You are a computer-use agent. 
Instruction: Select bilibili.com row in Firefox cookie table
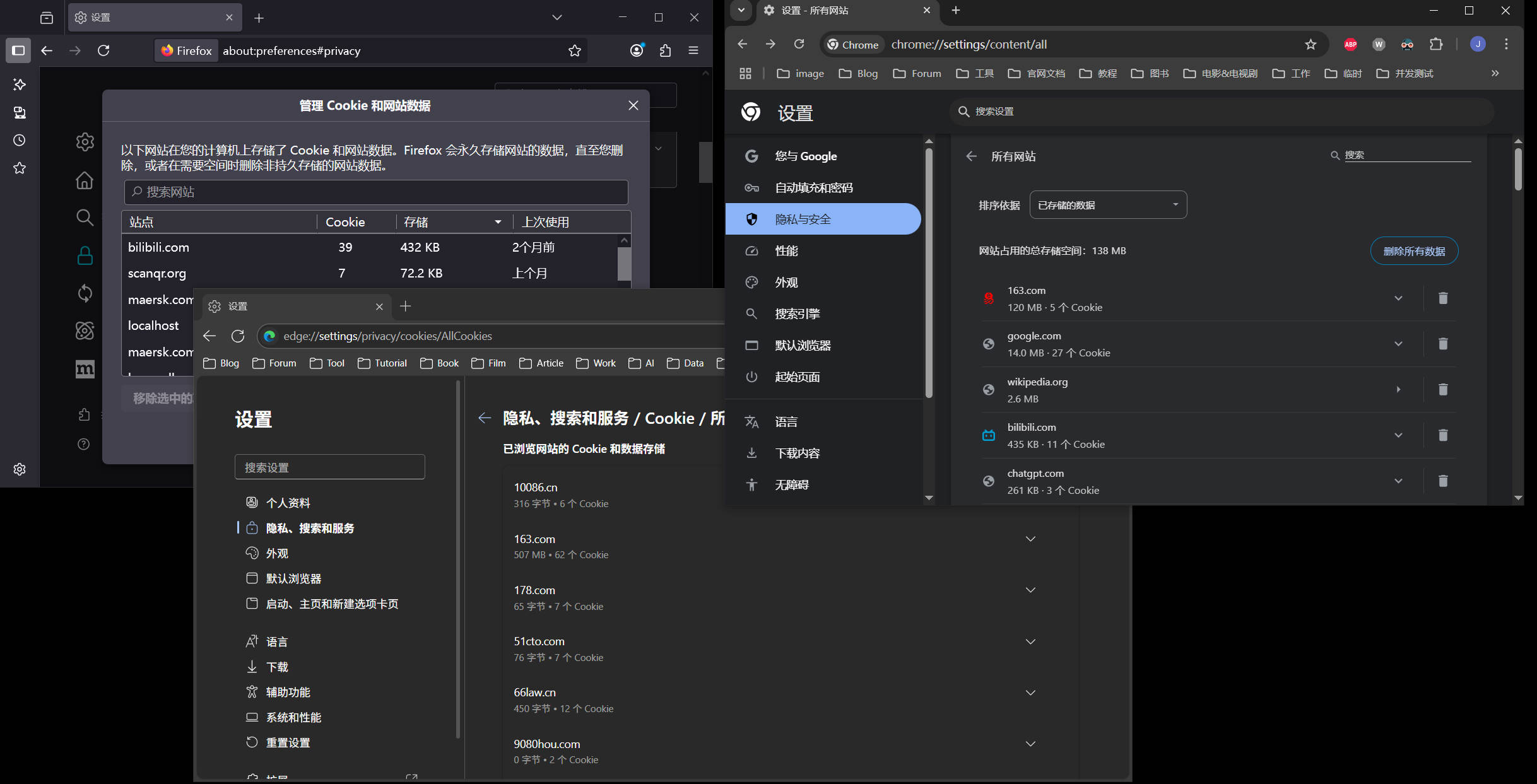point(370,247)
